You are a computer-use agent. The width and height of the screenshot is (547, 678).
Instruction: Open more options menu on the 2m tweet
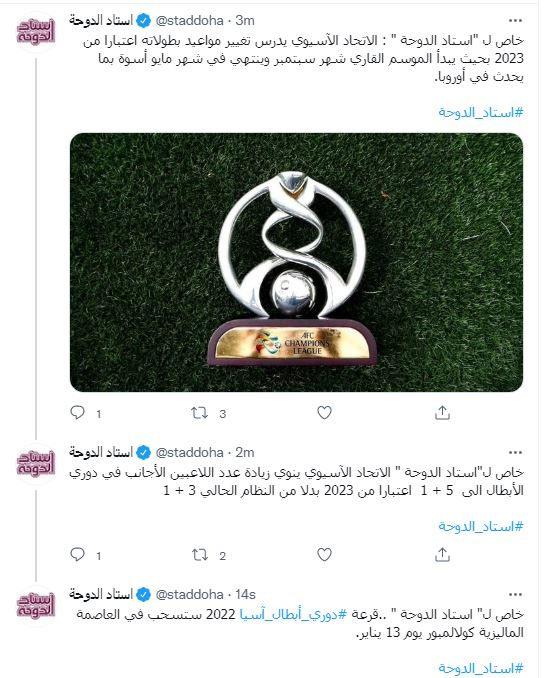point(515,453)
